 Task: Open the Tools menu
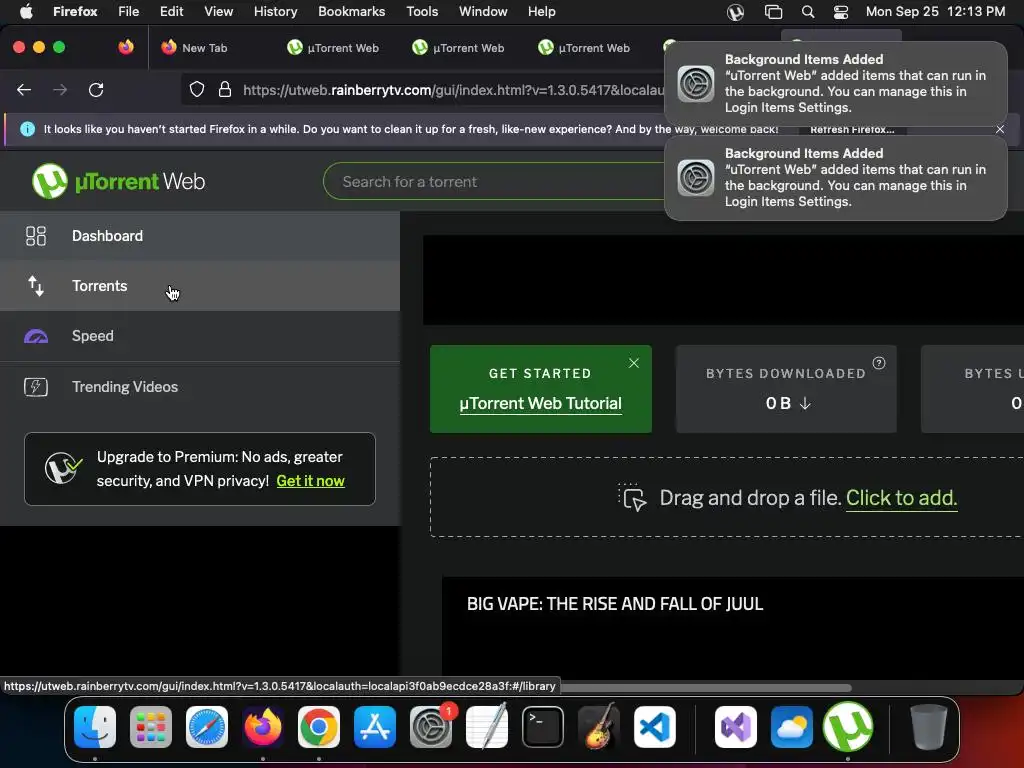point(422,12)
